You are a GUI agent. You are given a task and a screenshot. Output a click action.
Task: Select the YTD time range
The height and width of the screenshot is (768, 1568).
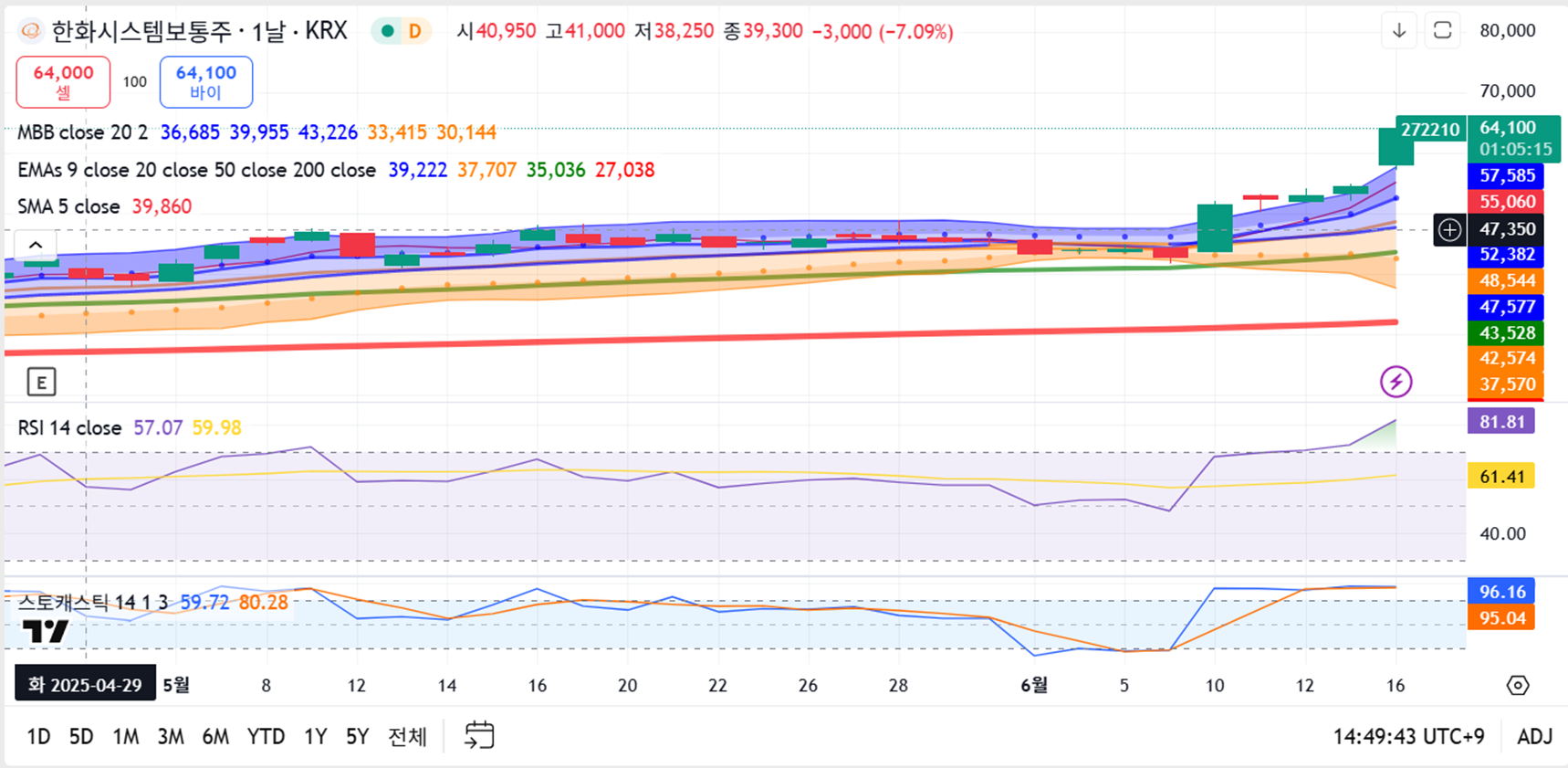pos(266,736)
